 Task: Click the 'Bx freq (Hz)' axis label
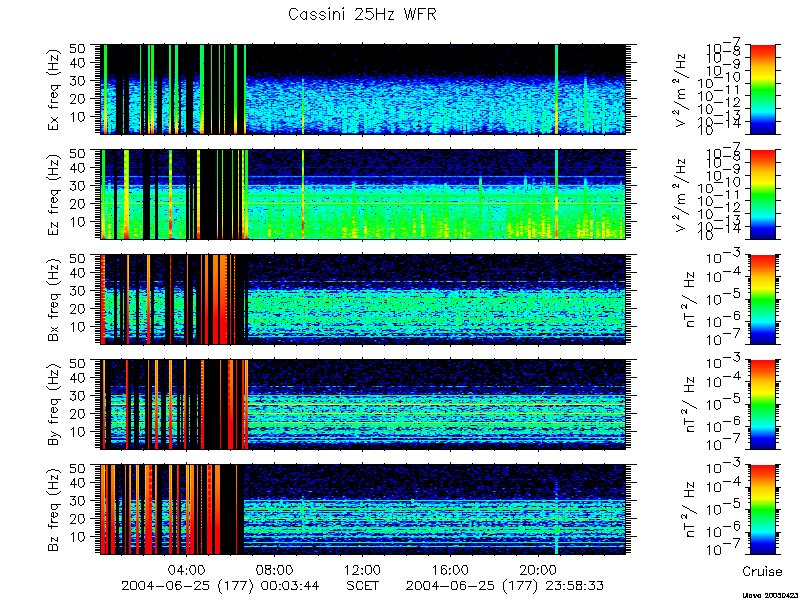(54, 299)
